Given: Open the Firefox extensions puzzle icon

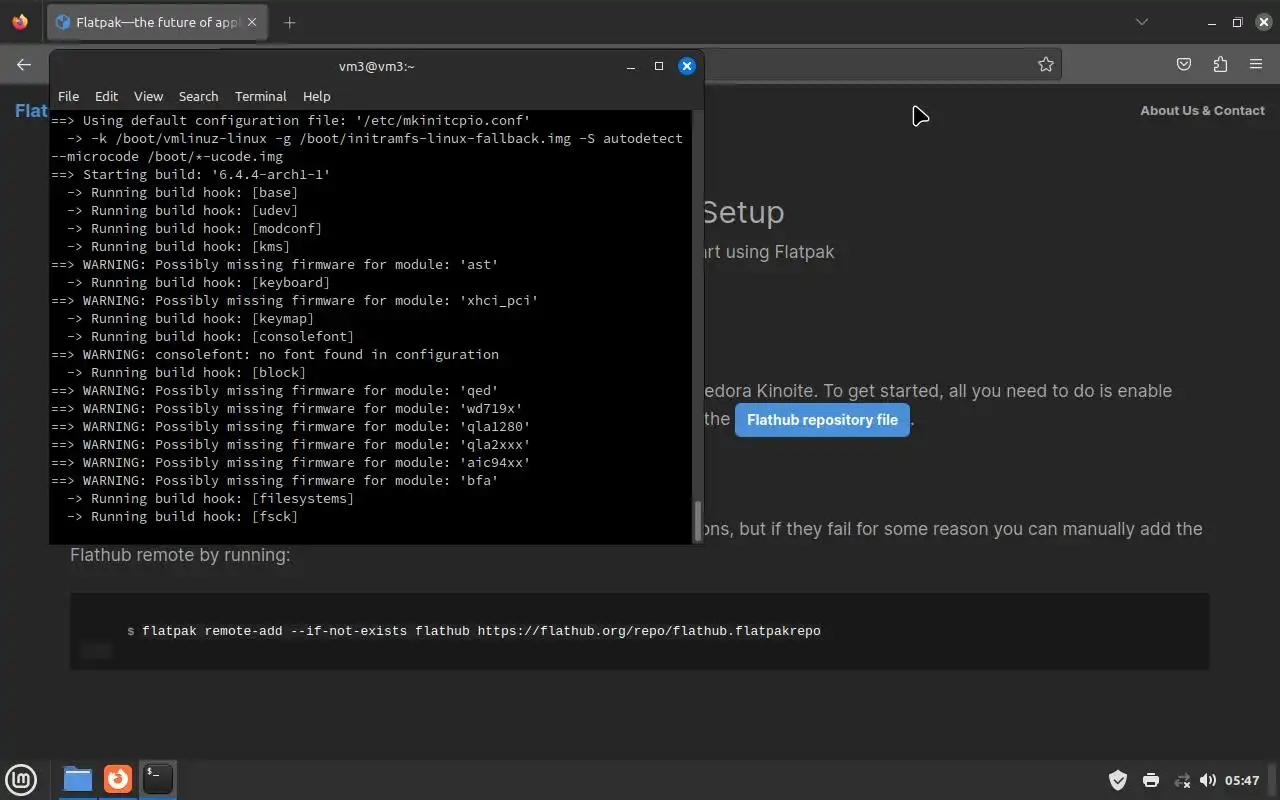Looking at the screenshot, I should click(1220, 64).
